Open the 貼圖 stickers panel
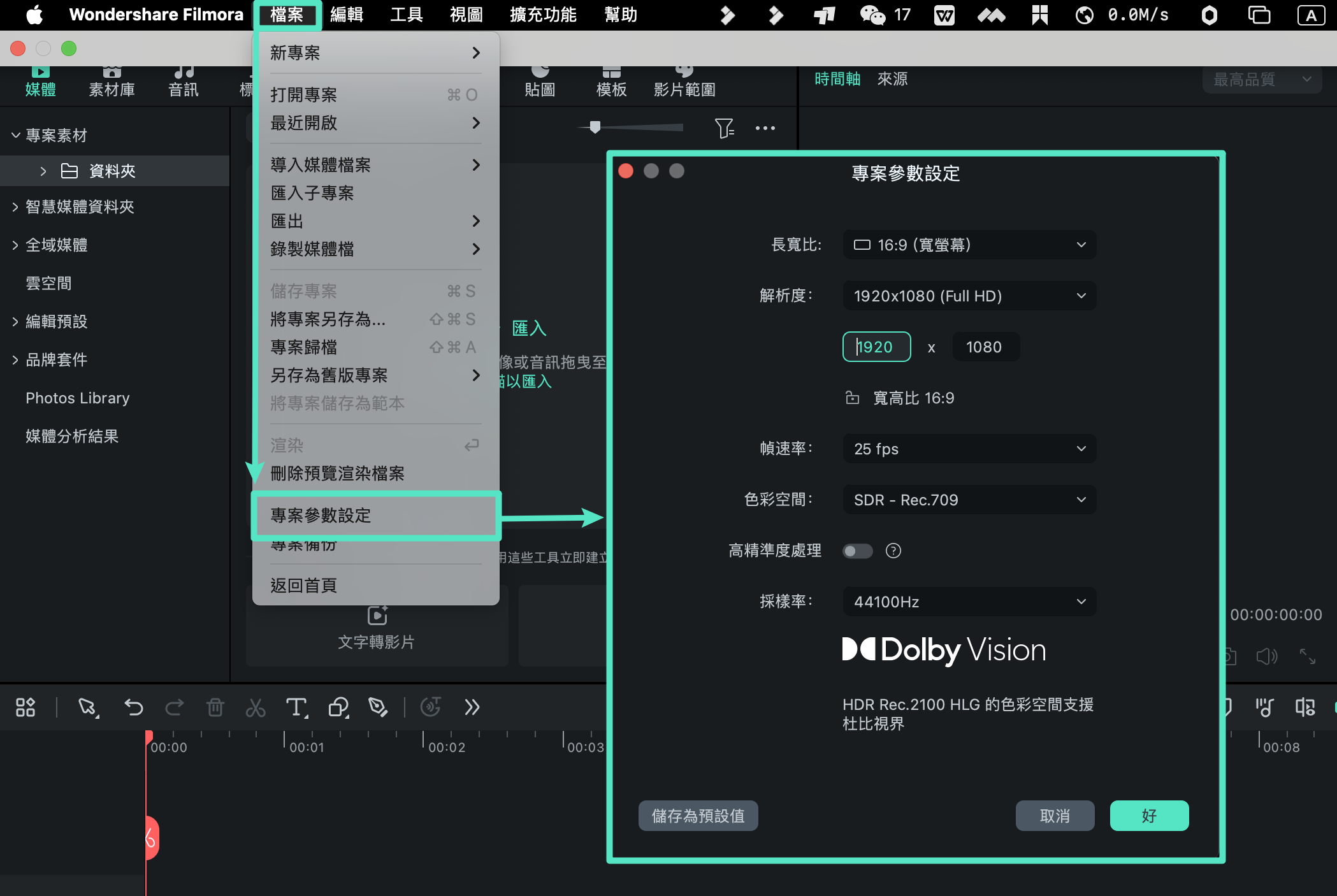Image resolution: width=1337 pixels, height=896 pixels. coord(540,82)
